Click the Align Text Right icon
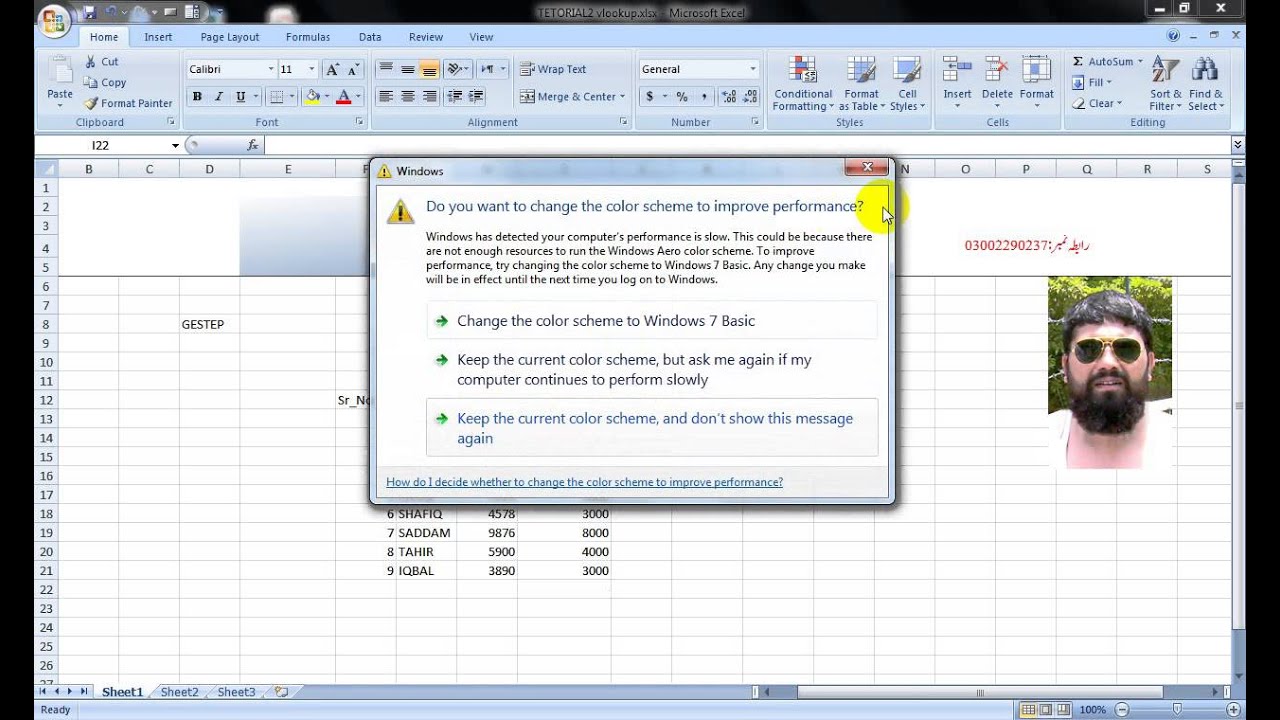This screenshot has height=720, width=1280. click(430, 97)
